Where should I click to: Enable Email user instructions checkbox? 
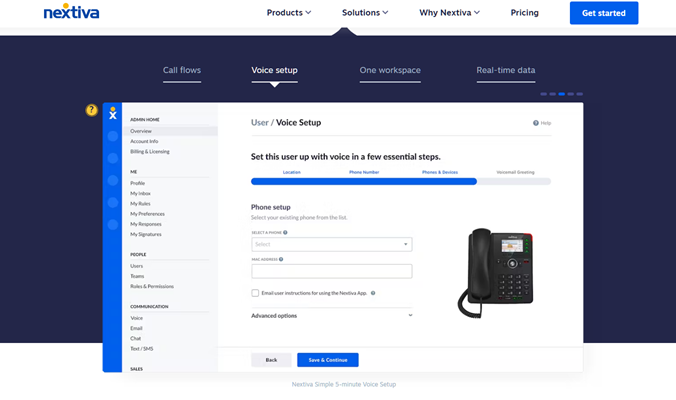click(255, 293)
